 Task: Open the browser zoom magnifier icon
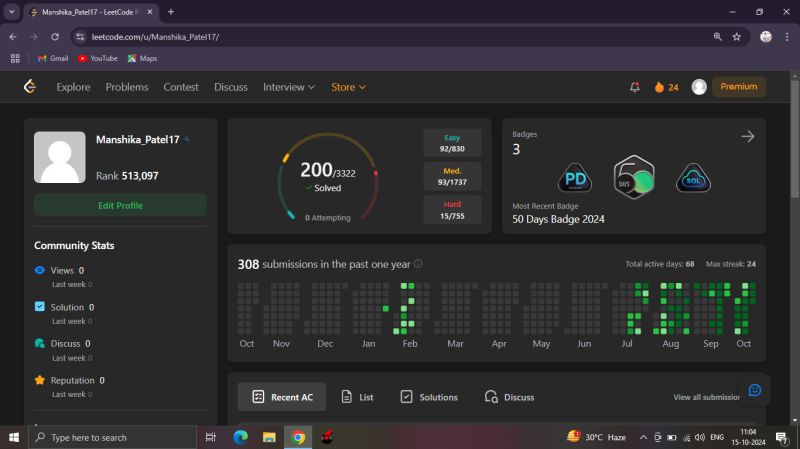717,37
